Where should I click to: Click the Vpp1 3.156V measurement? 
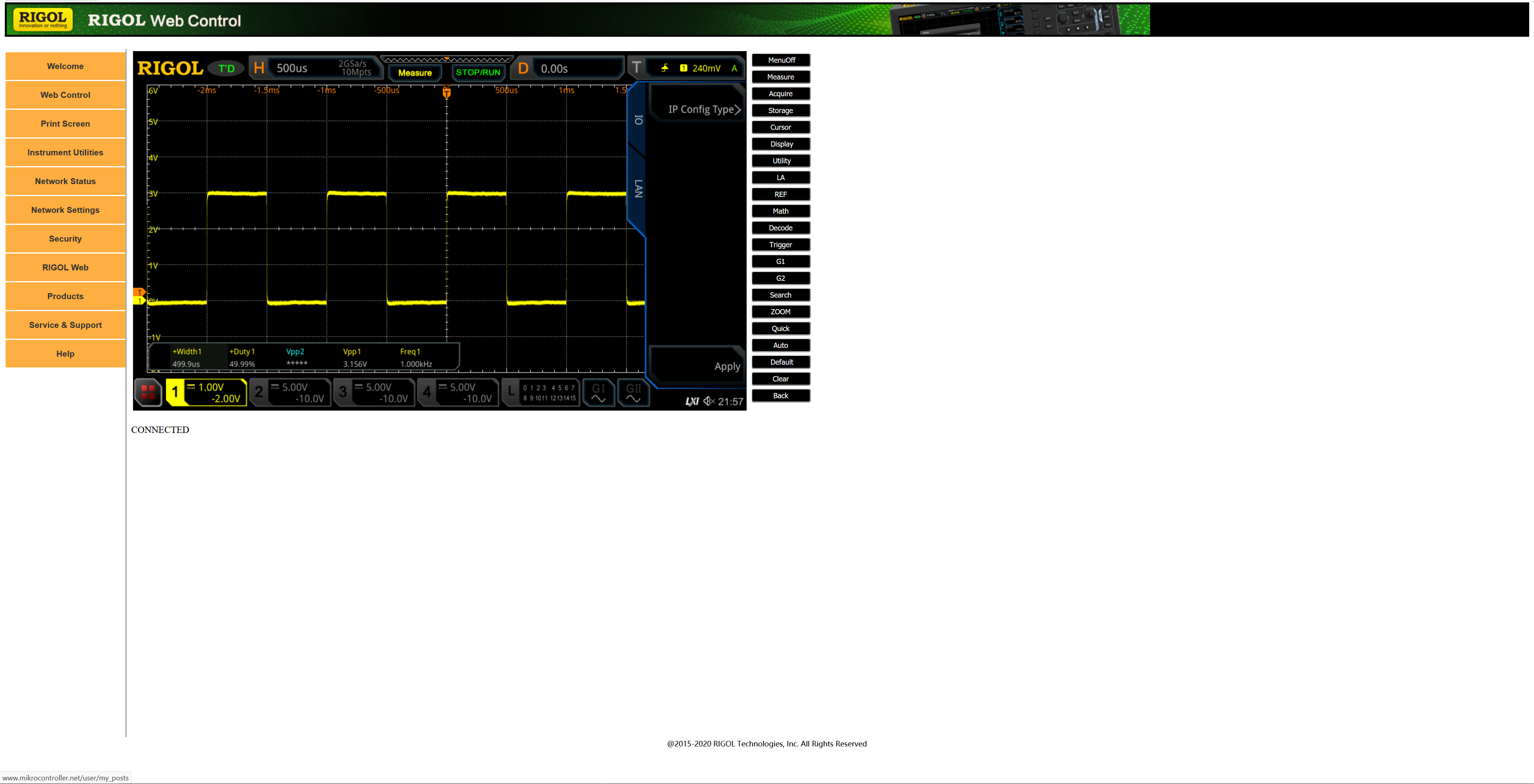(x=355, y=358)
